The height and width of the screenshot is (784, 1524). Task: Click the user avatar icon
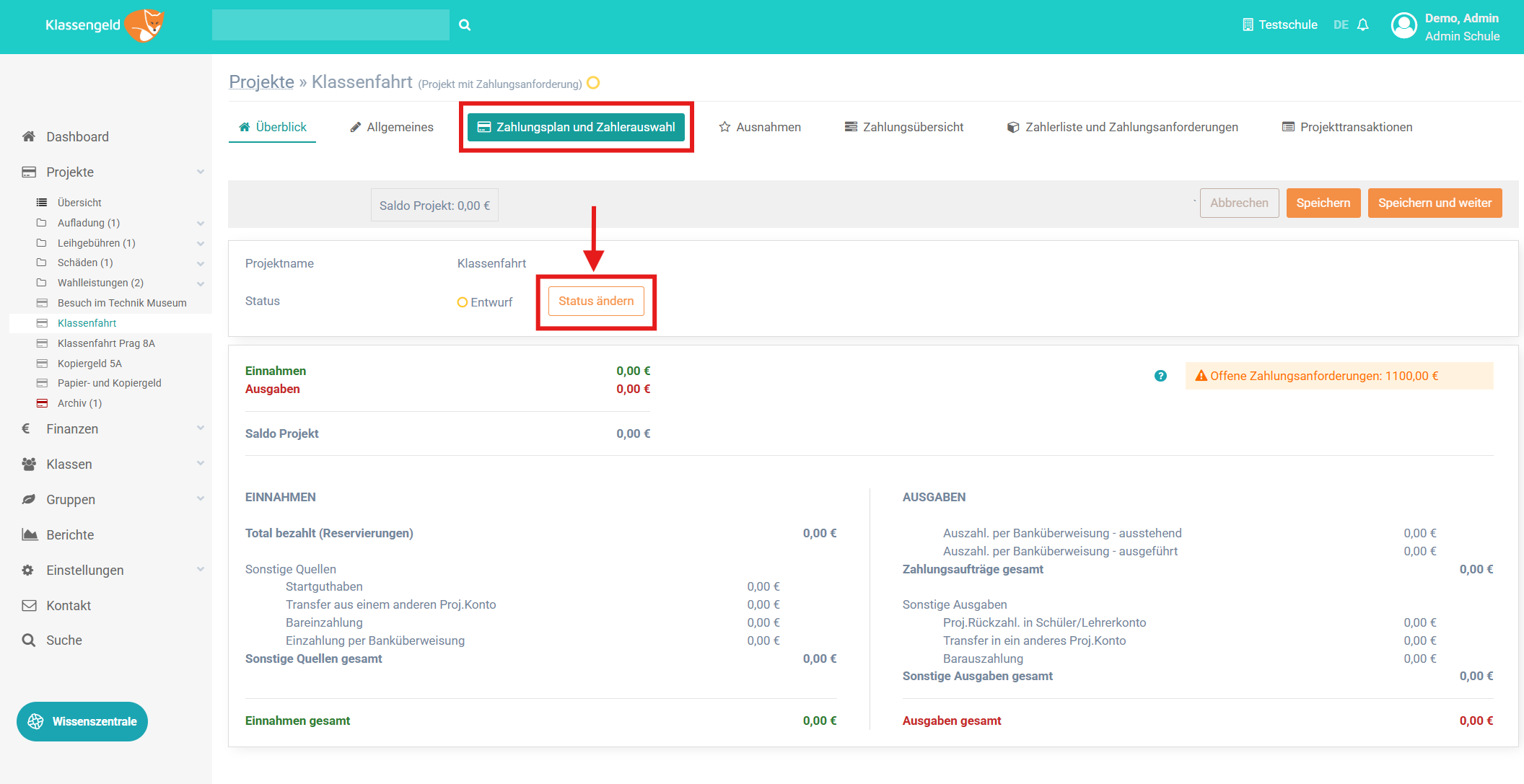pyautogui.click(x=1403, y=26)
